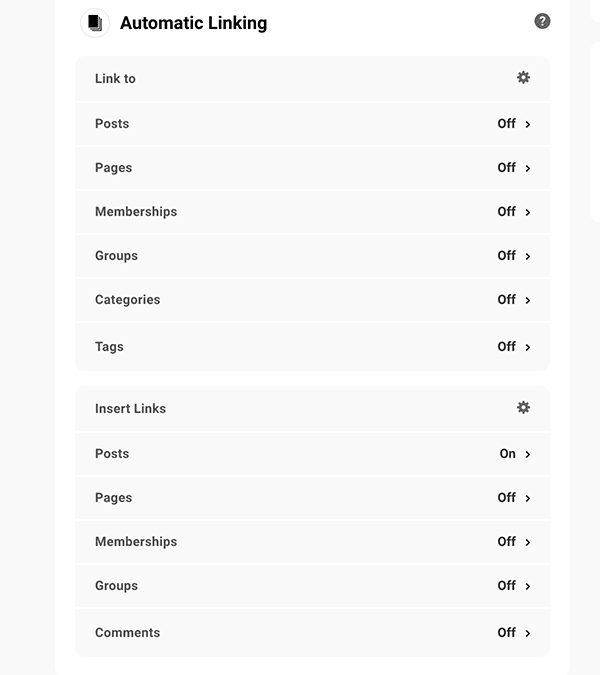
Task: Expand Tags row chevron arrow
Action: tap(528, 347)
